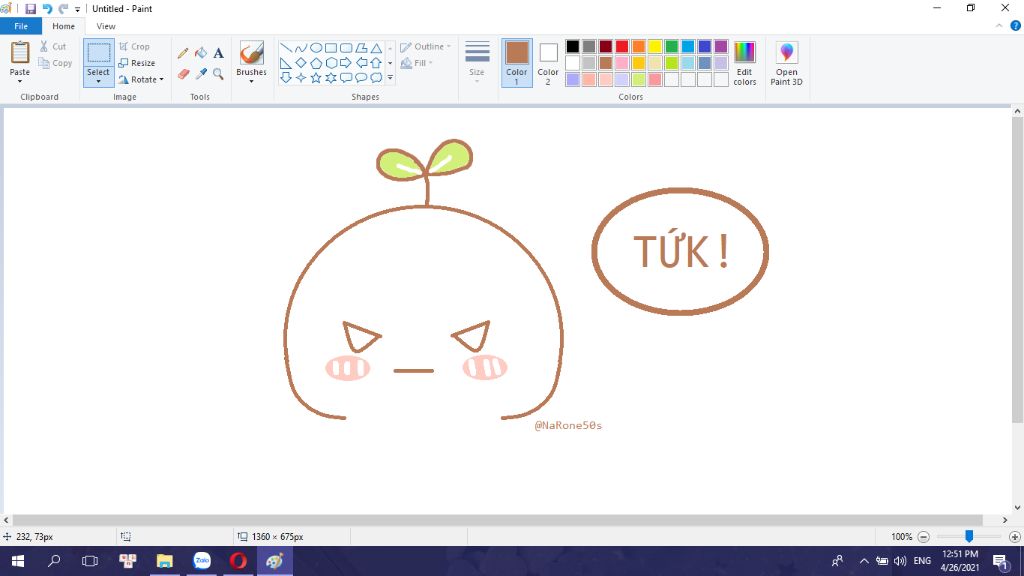Screen dimensions: 1024x576
Task: Click the Crop button
Action: pos(135,47)
